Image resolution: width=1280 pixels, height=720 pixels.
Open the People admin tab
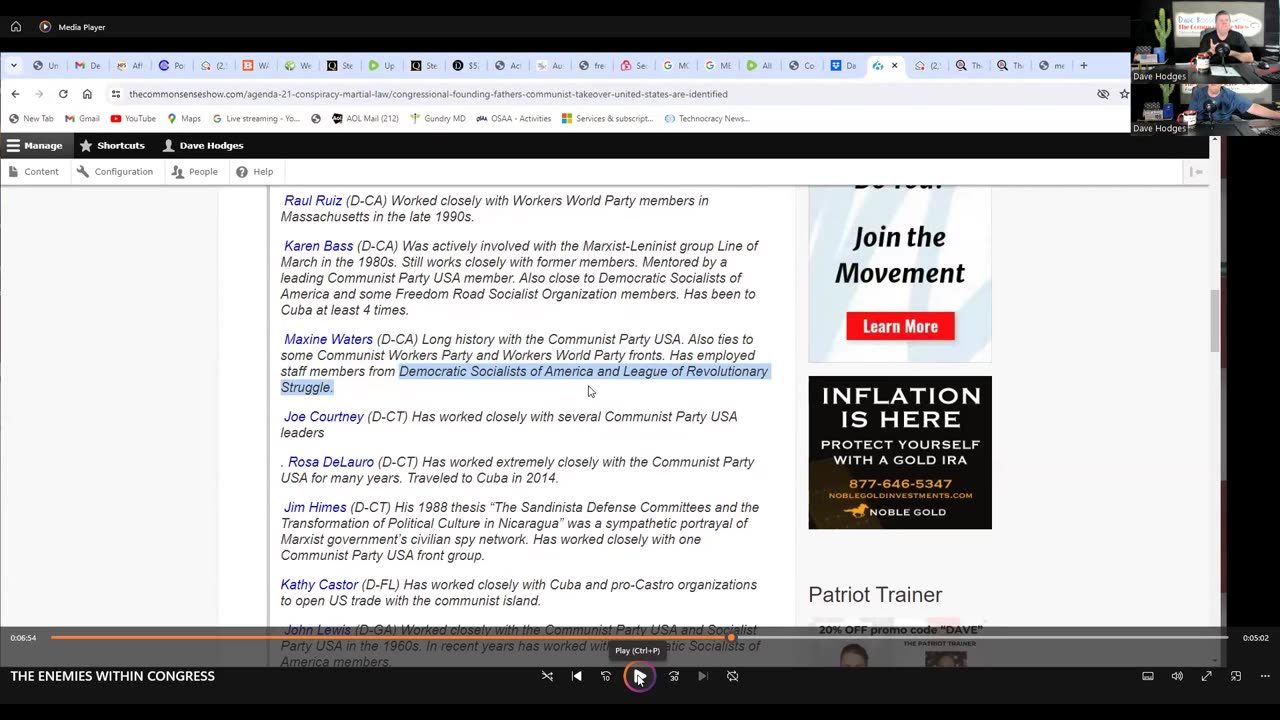(194, 172)
